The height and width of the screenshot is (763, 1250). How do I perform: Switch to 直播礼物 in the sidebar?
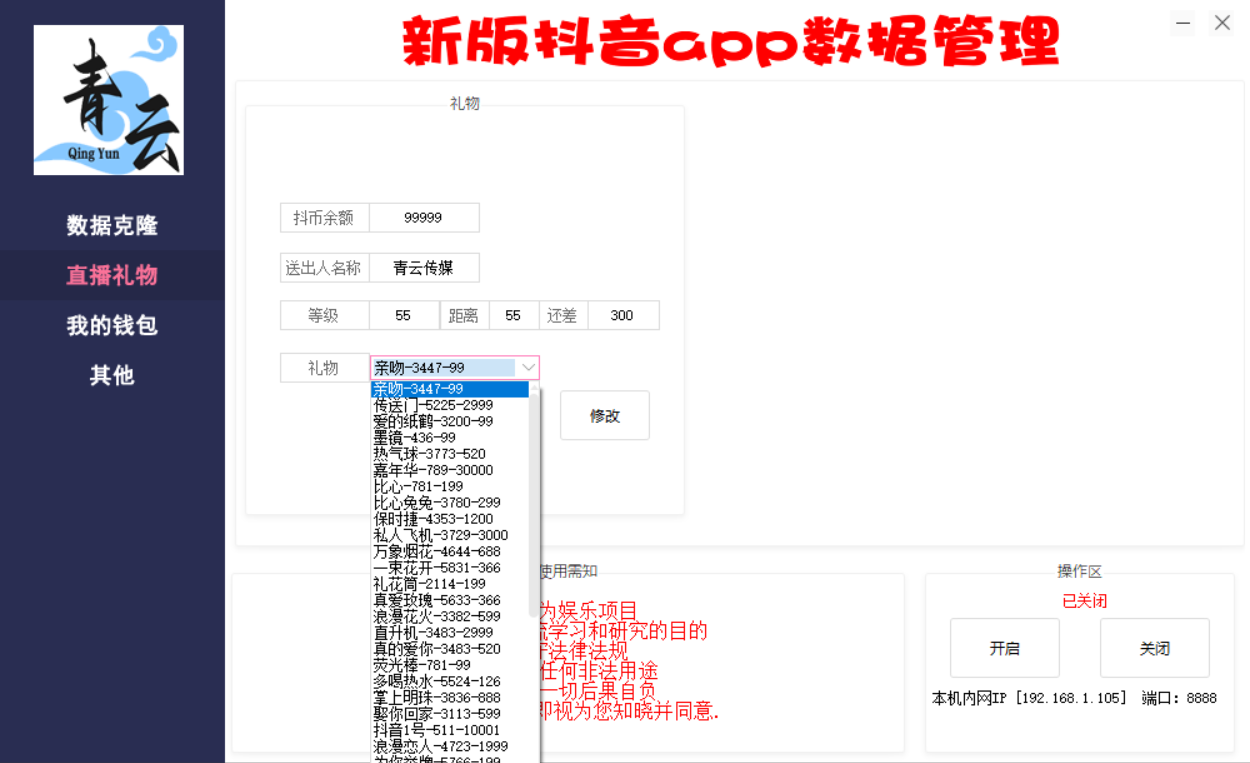112,275
